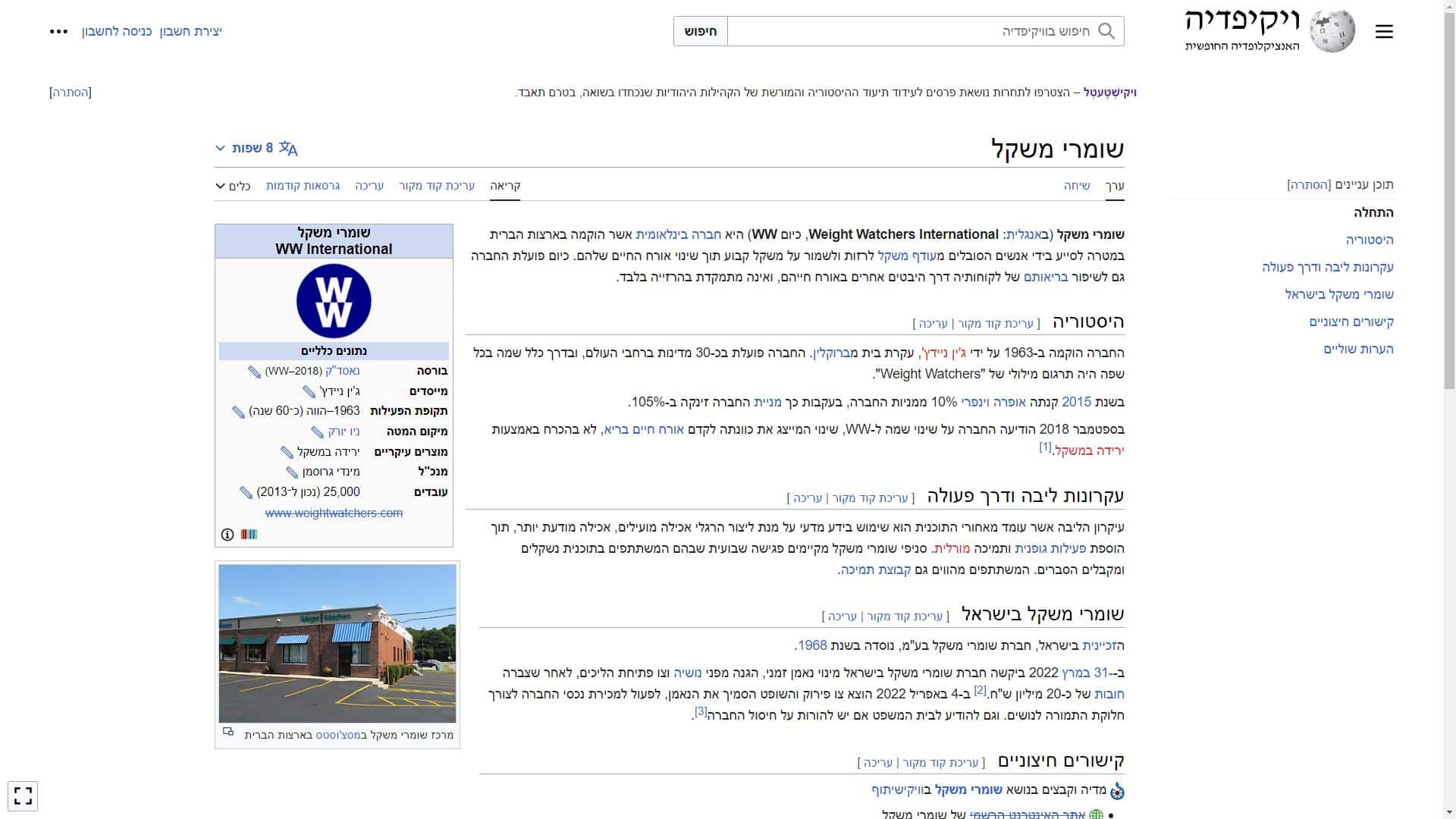Viewport: 1456px width, 819px height.
Task: Click footnote reference [3]
Action: point(701,711)
